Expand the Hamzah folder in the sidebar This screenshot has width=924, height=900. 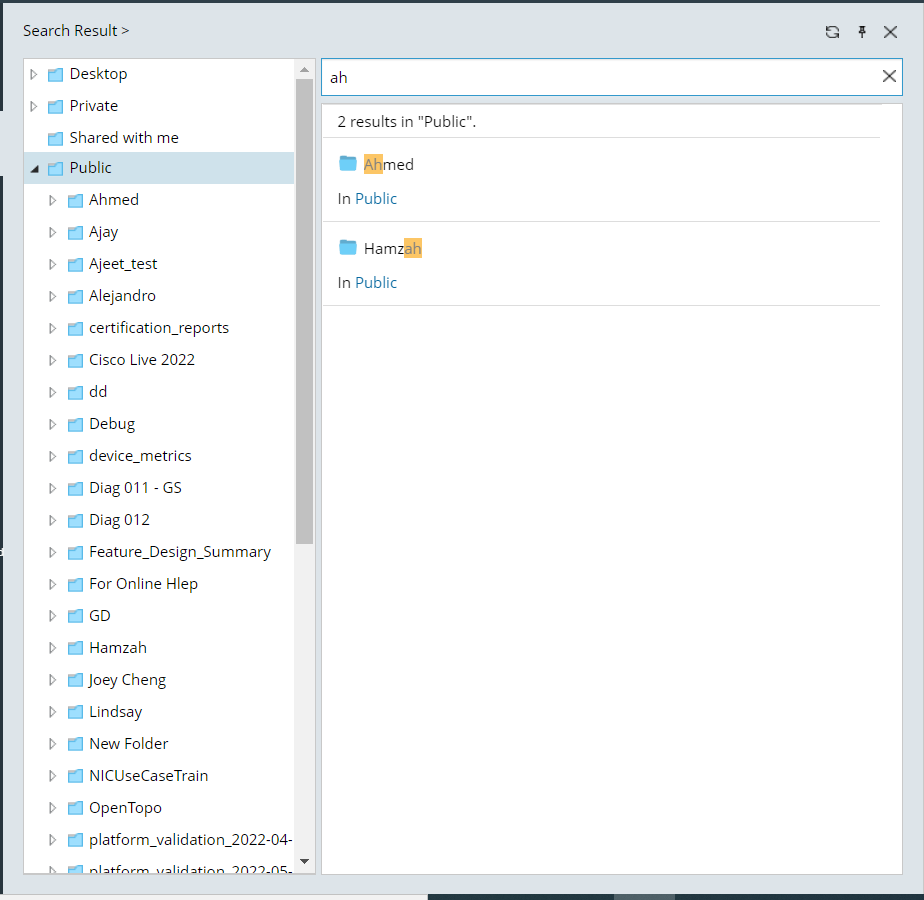click(52, 647)
